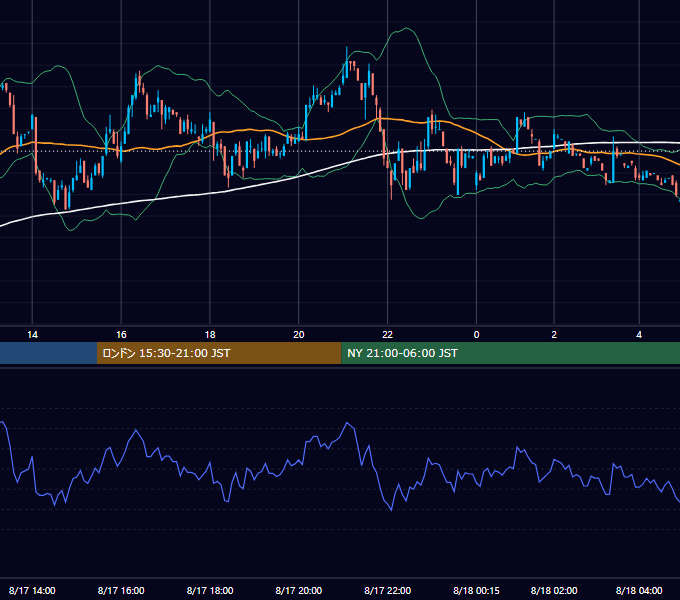This screenshot has height=600, width=680.
Task: Click the blue session band before ロンドン
Action: (48, 353)
